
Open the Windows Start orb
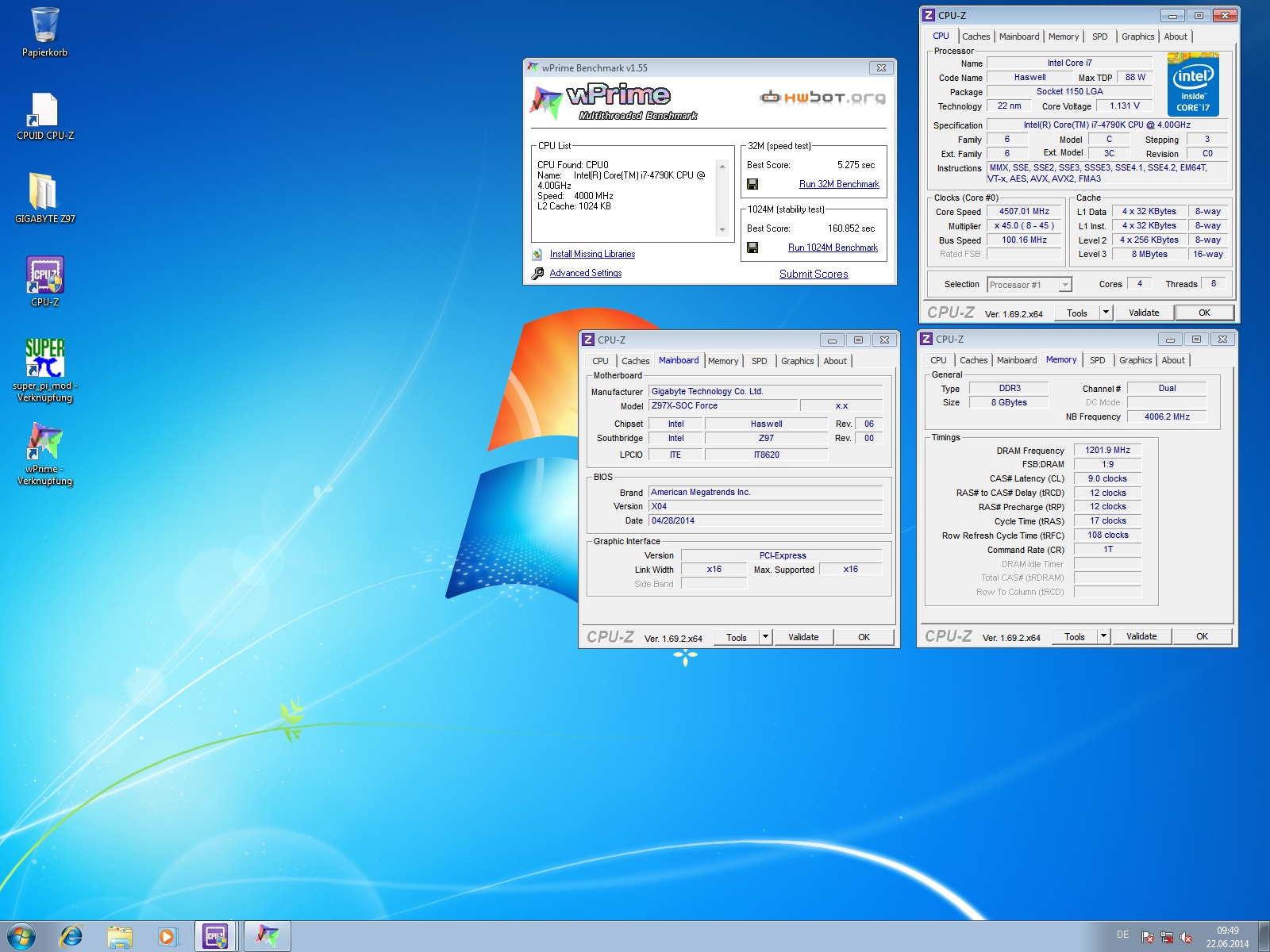pyautogui.click(x=21, y=936)
